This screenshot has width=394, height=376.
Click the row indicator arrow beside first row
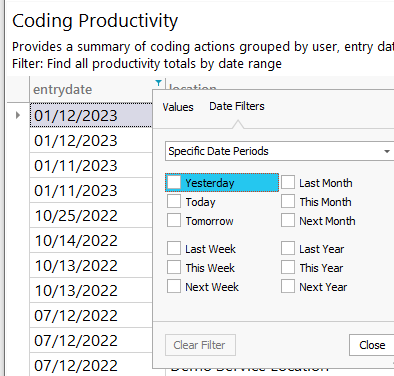tap(18, 115)
